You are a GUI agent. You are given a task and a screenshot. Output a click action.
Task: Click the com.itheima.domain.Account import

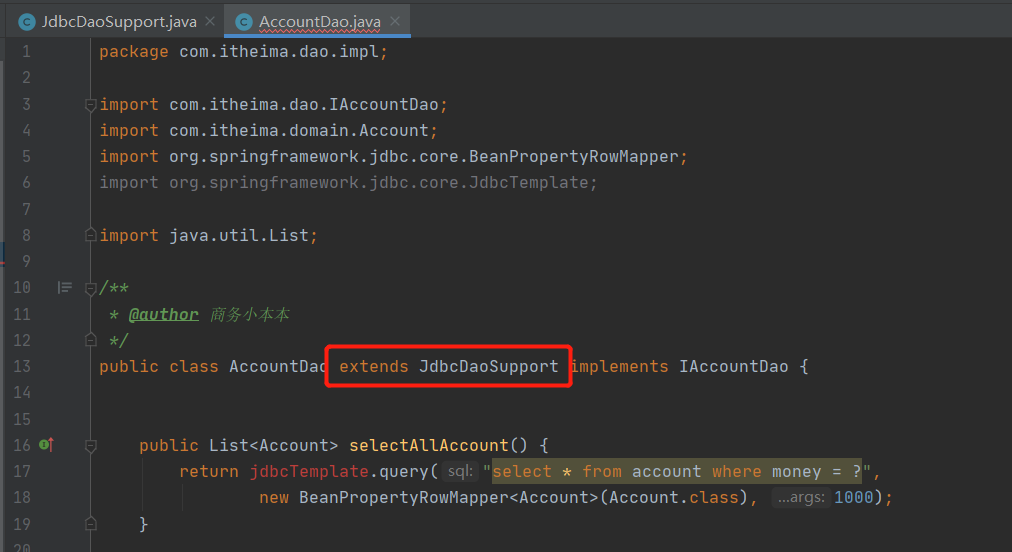299,130
